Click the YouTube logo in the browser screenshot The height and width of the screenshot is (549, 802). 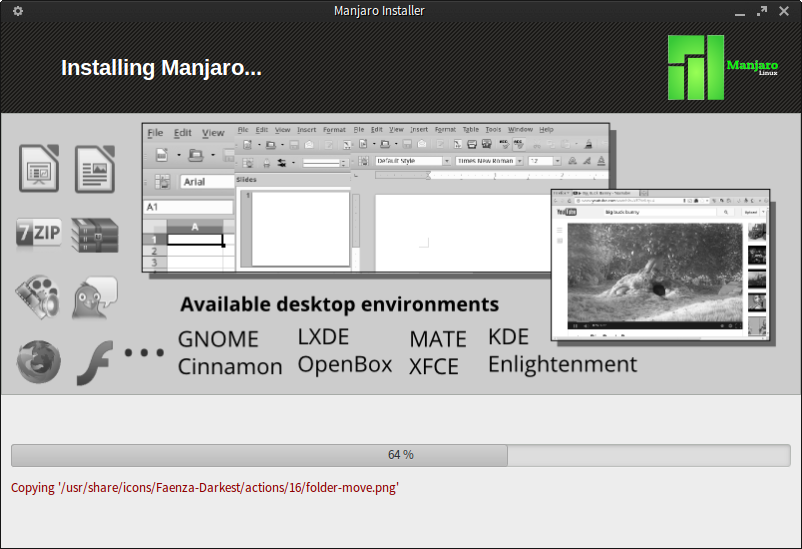click(567, 212)
